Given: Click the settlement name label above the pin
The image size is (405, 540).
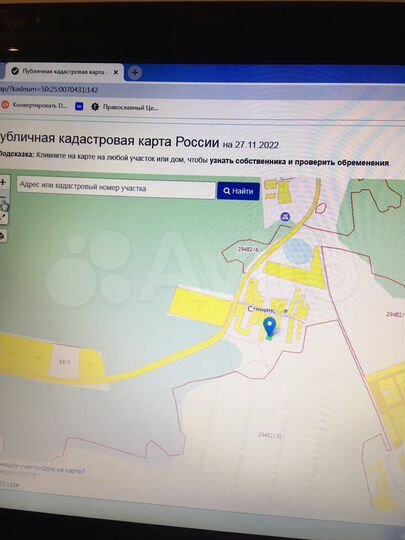Looking at the screenshot, I should [x=268, y=310].
